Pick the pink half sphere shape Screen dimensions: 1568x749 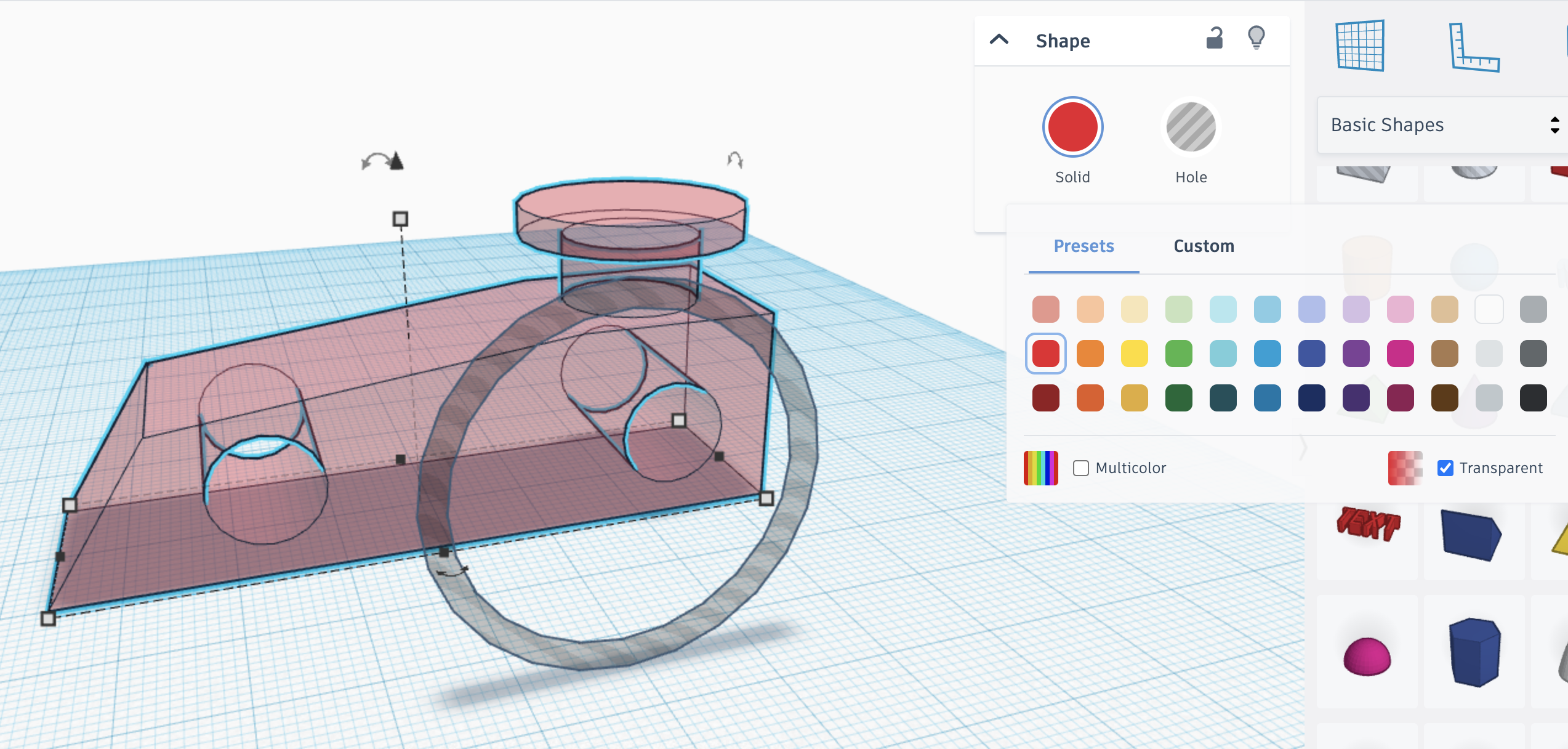[1367, 656]
